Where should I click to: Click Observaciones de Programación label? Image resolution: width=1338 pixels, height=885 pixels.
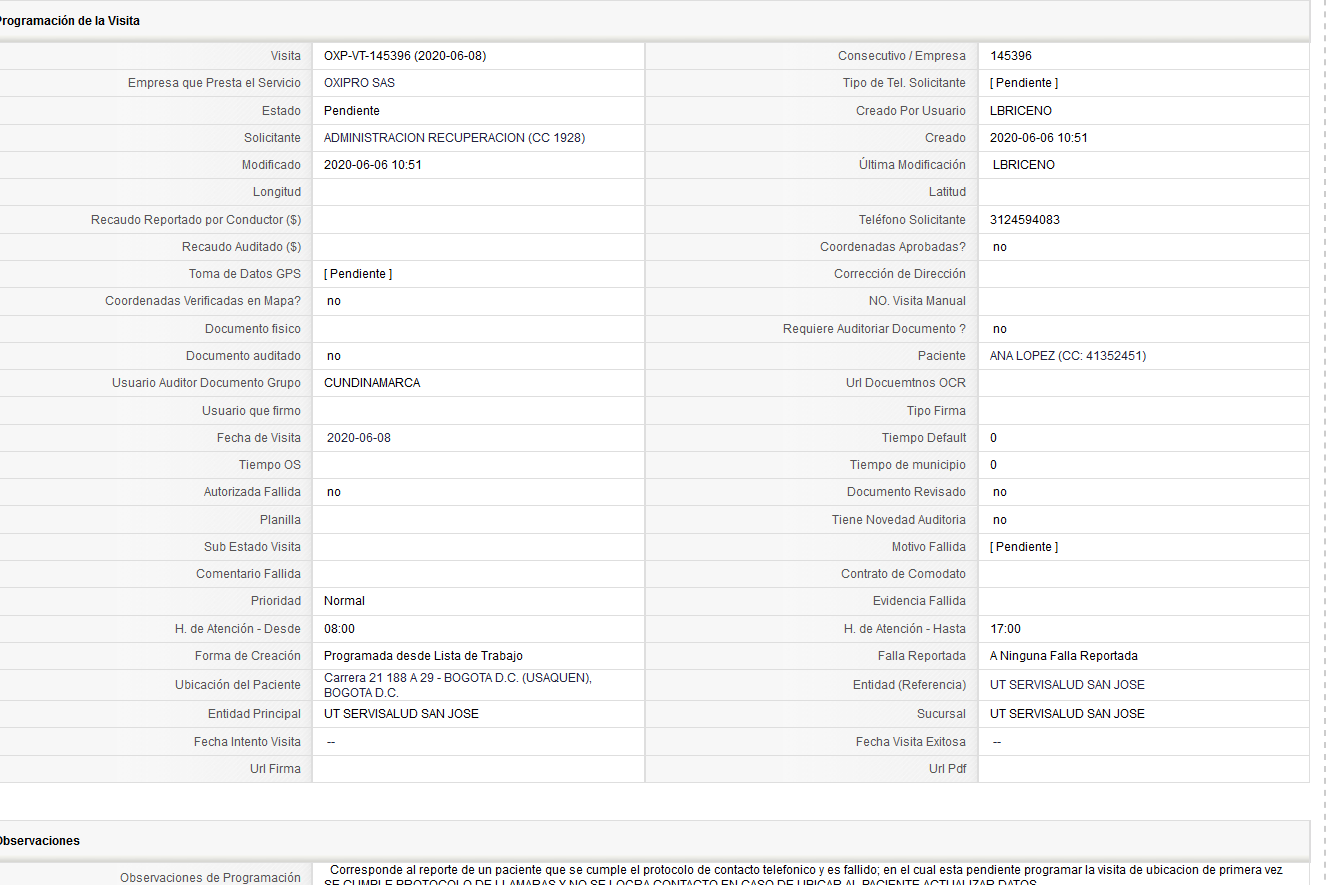click(210, 878)
